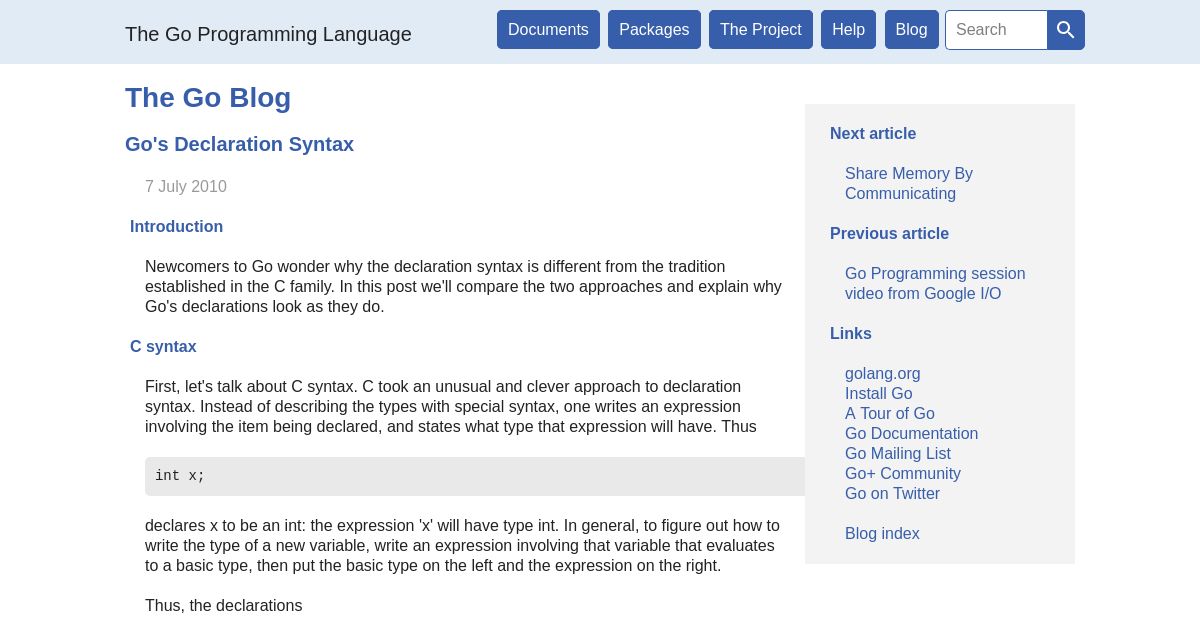
Task: Open Go Mailing List link
Action: 898,454
